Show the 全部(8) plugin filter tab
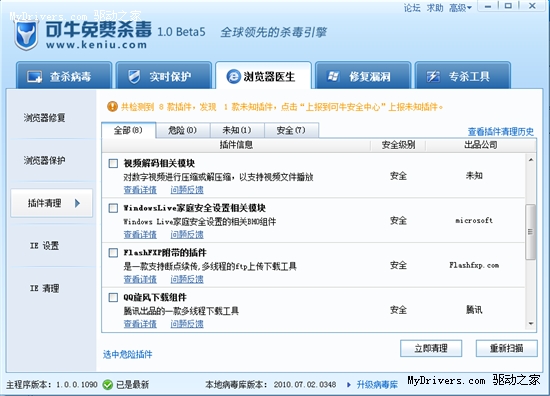Screen dimensions: 550x396 (128, 130)
